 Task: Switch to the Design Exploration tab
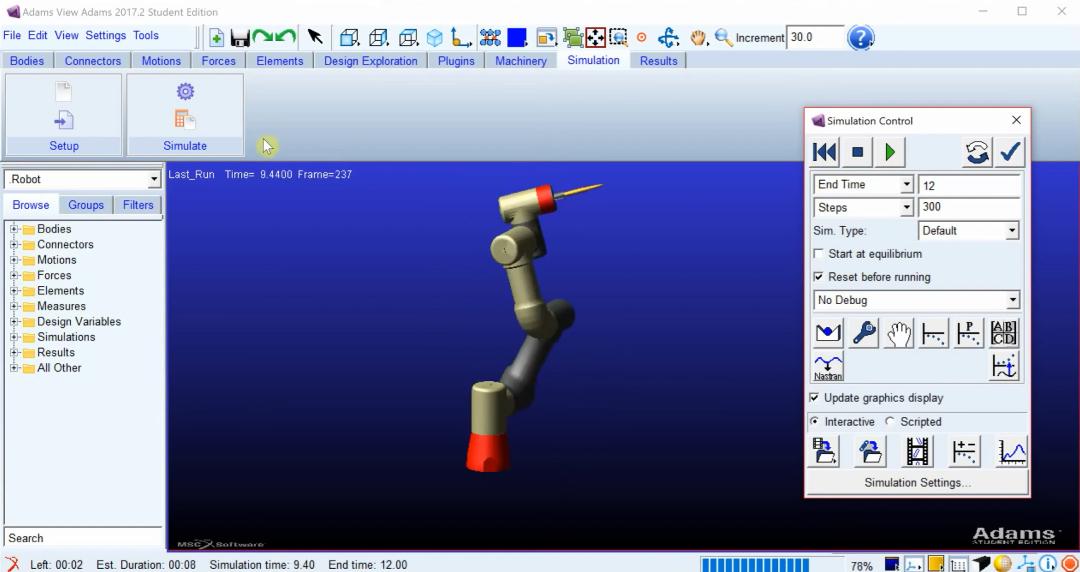point(371,61)
